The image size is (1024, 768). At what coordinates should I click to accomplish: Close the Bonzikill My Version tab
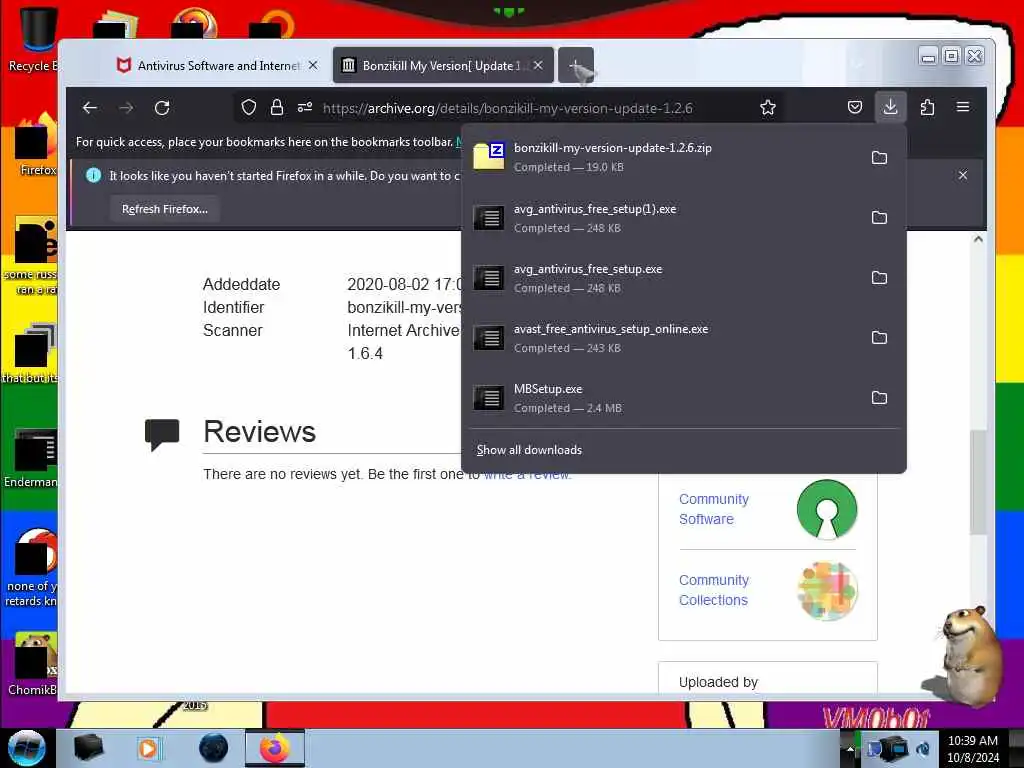[538, 65]
